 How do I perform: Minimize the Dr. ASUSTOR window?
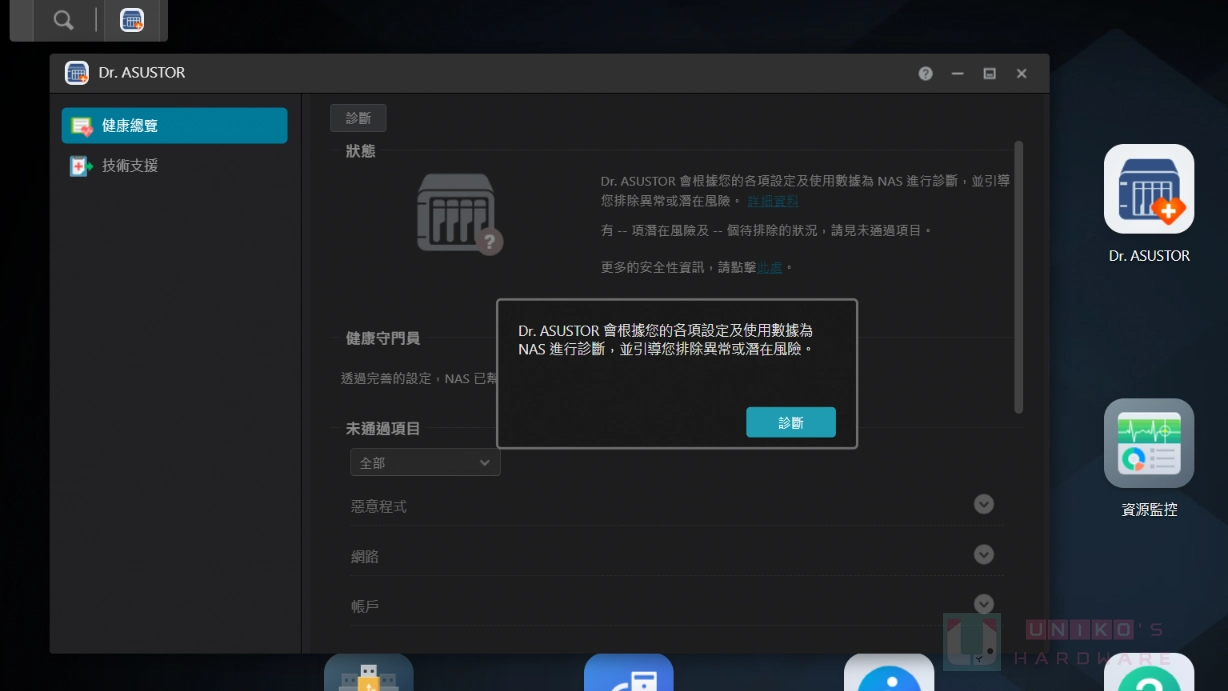click(958, 73)
